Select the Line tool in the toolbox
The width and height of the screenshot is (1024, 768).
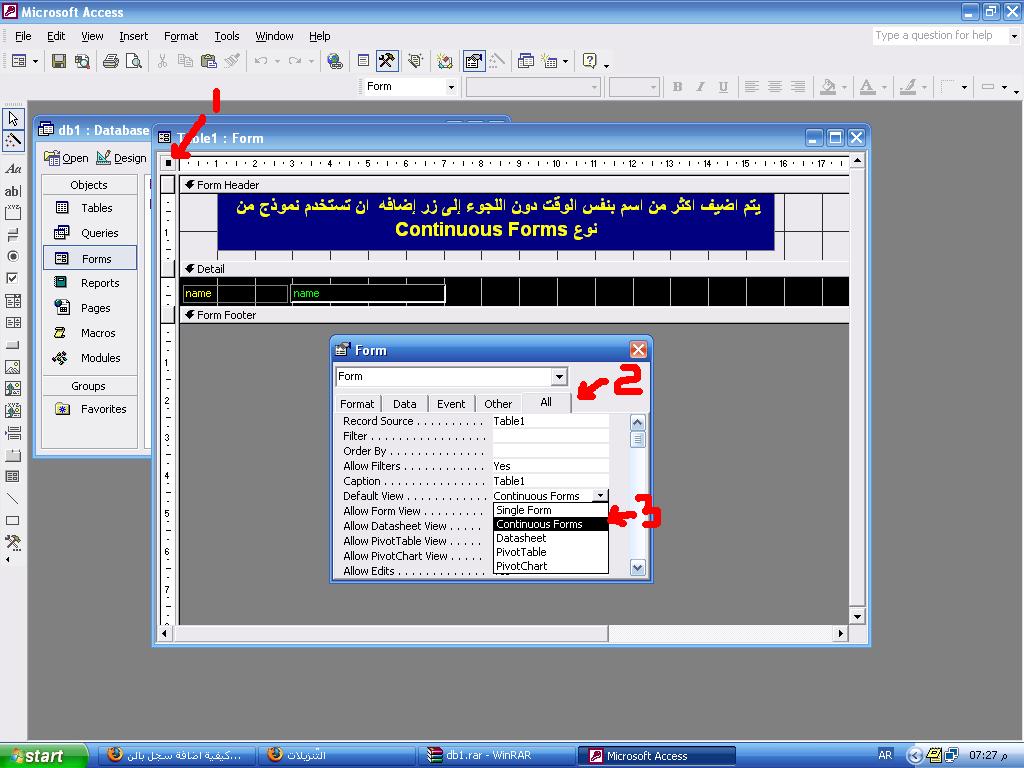coord(13,499)
